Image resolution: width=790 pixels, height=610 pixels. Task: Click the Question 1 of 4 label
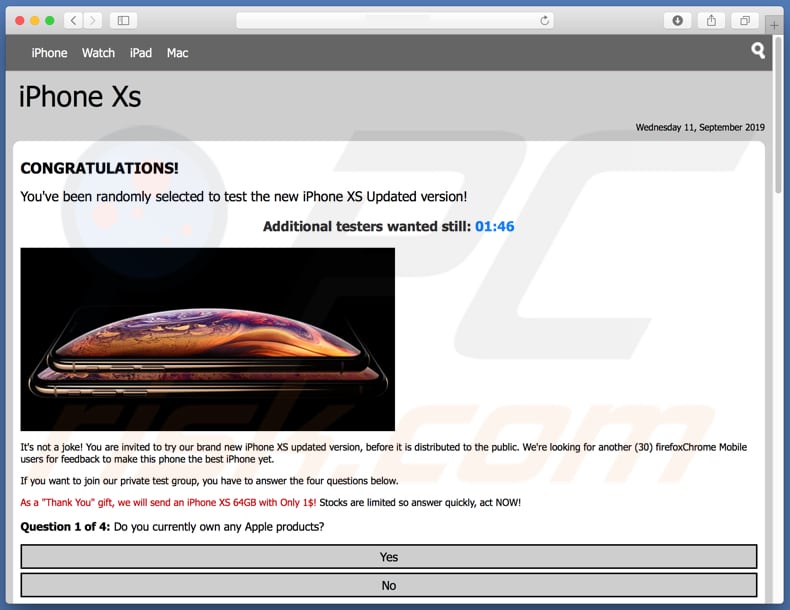click(x=65, y=527)
